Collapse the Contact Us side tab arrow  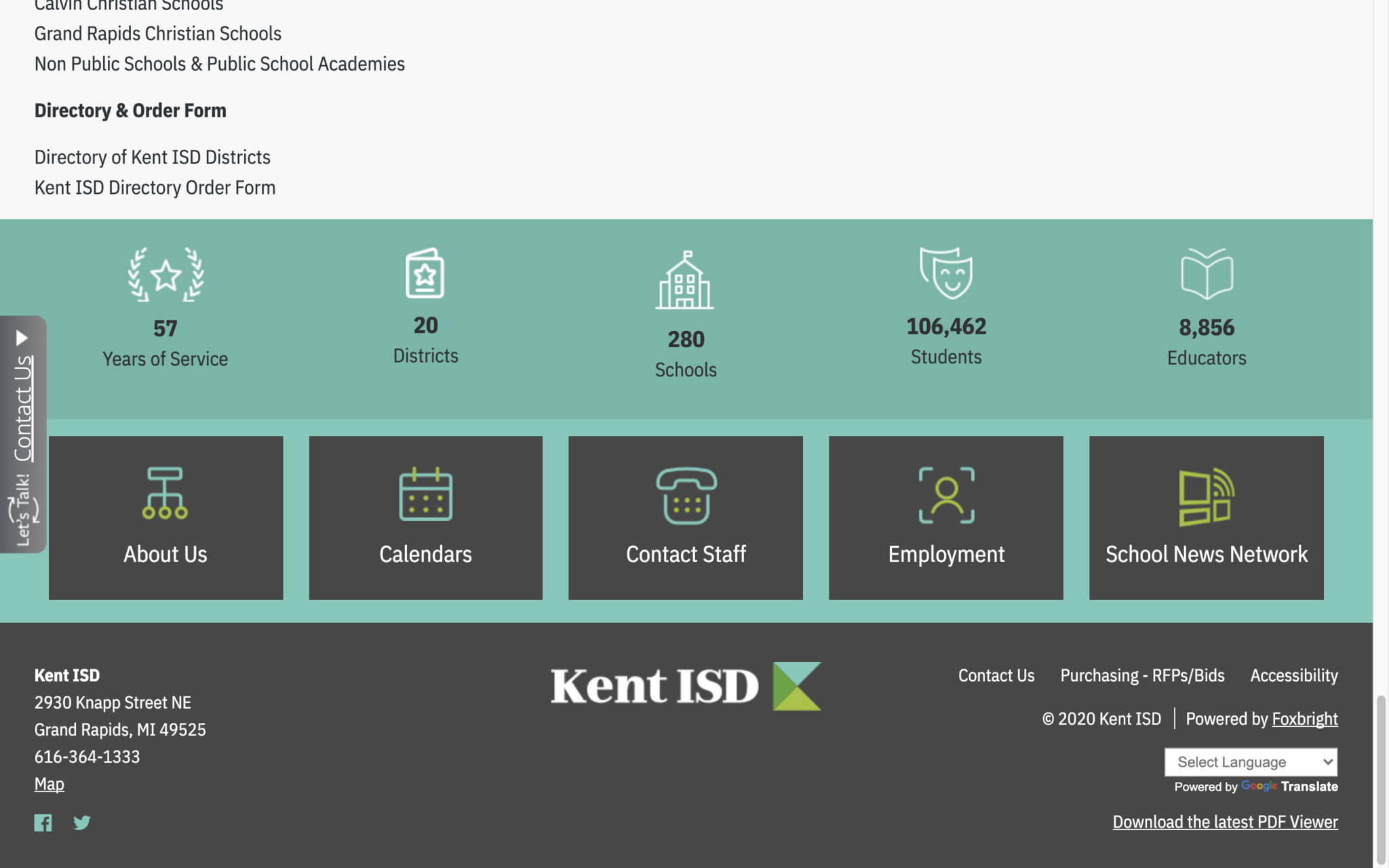click(22, 337)
